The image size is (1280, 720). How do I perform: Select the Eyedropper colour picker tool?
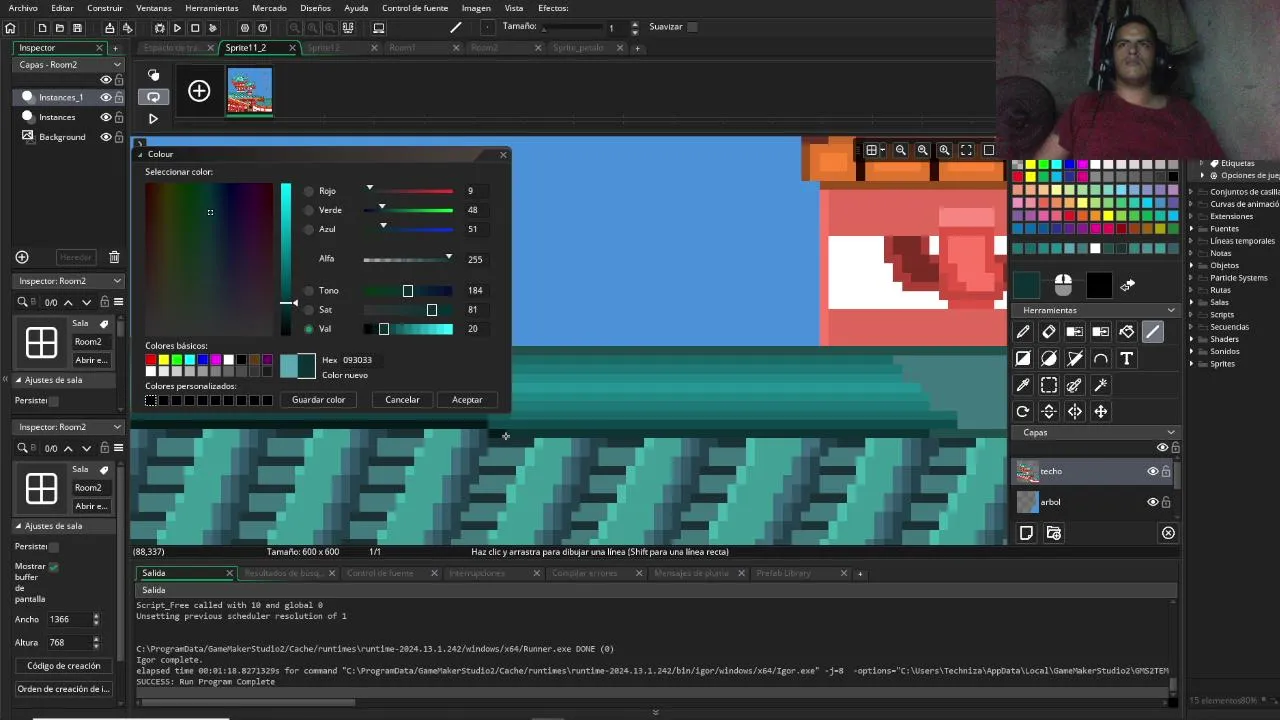(x=1023, y=385)
